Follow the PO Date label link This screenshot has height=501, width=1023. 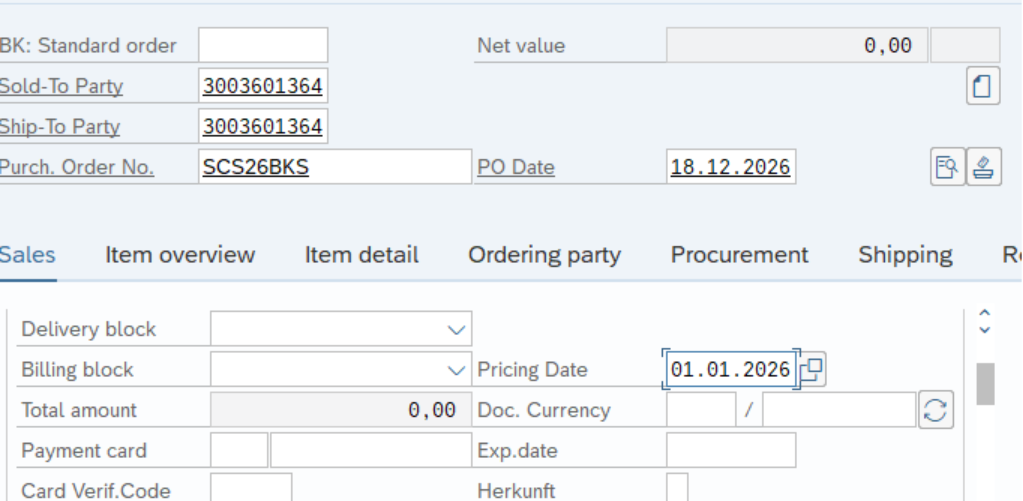pos(516,168)
